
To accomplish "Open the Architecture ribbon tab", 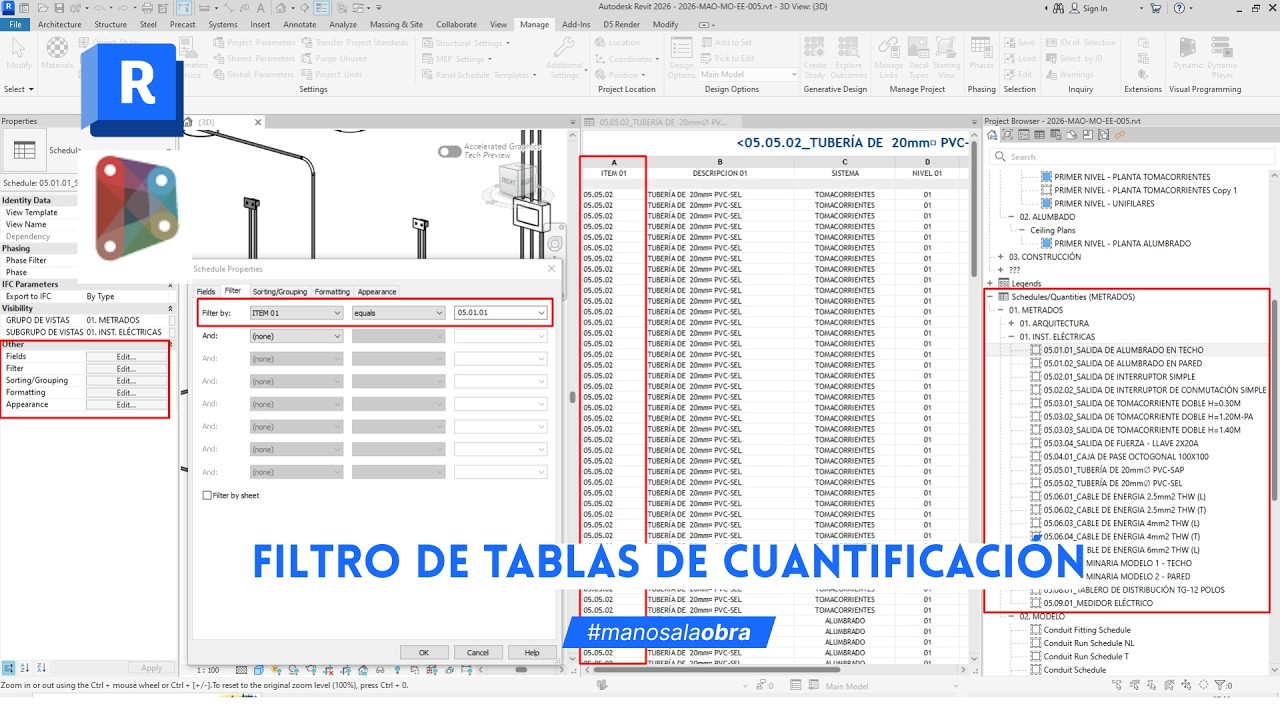I will click(60, 24).
